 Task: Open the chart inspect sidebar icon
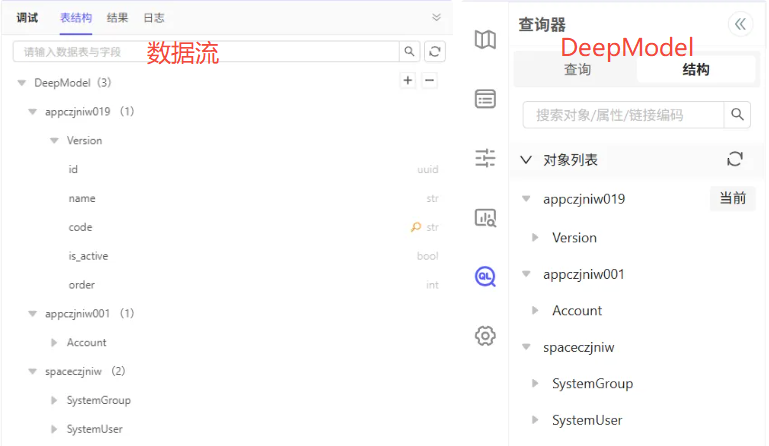point(485,217)
